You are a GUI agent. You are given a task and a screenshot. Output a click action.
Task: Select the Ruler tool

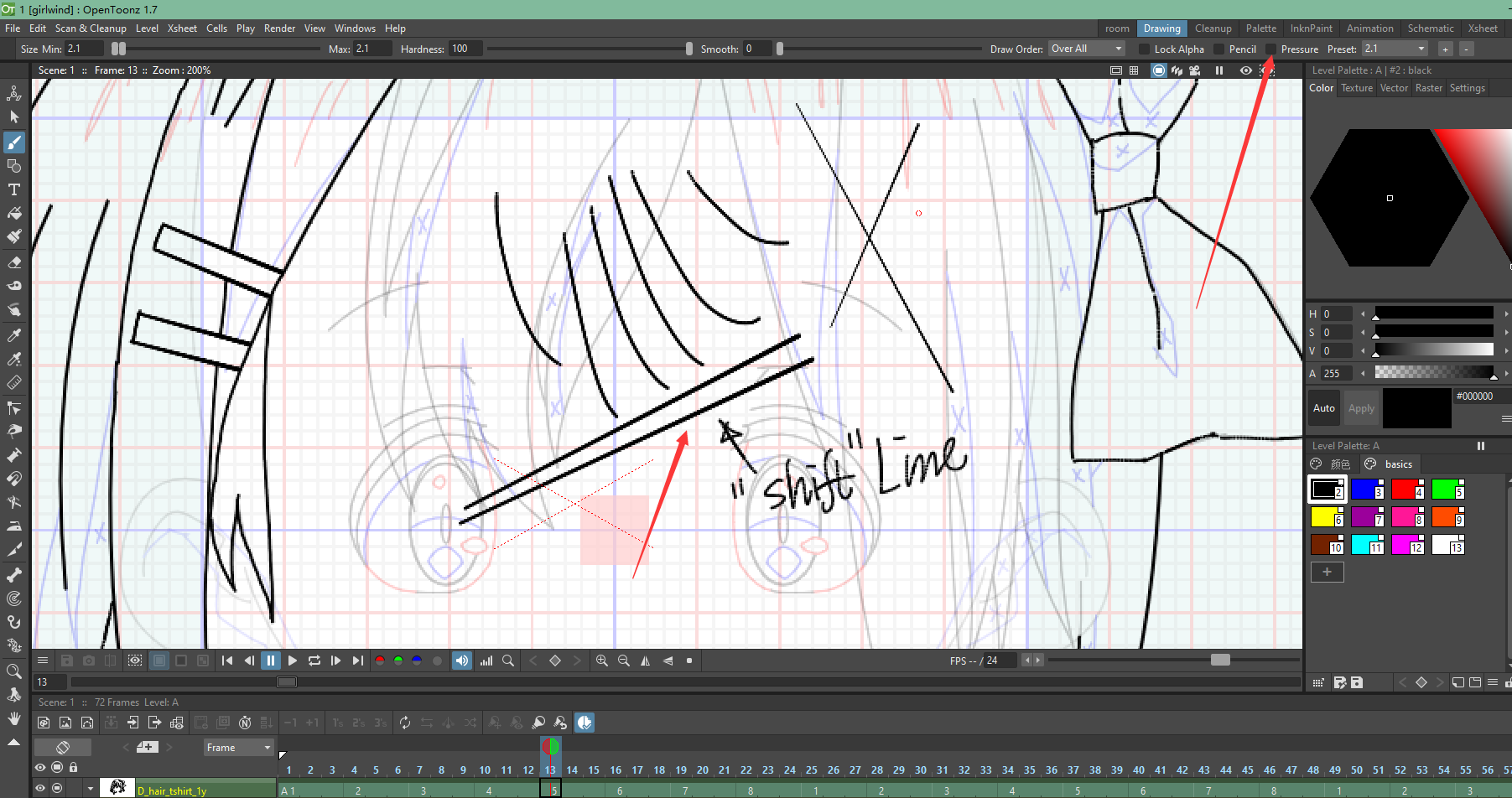tap(14, 383)
